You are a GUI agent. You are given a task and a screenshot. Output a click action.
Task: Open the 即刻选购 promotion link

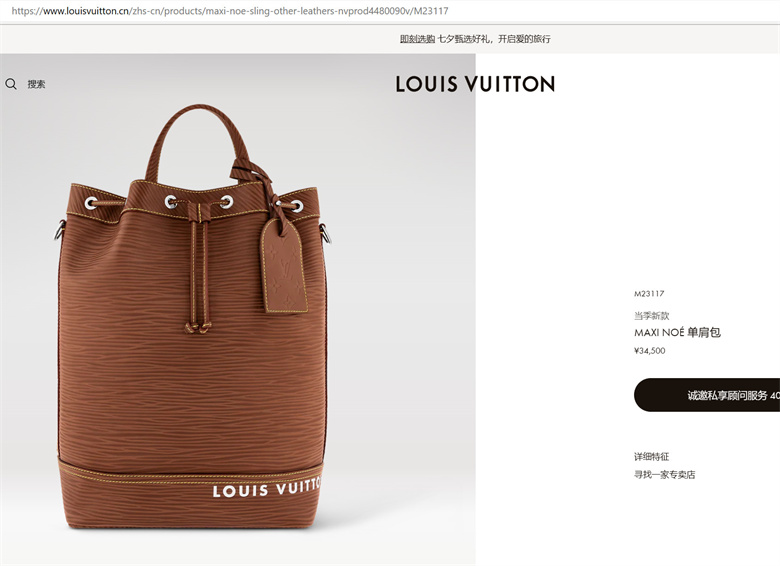click(x=417, y=39)
